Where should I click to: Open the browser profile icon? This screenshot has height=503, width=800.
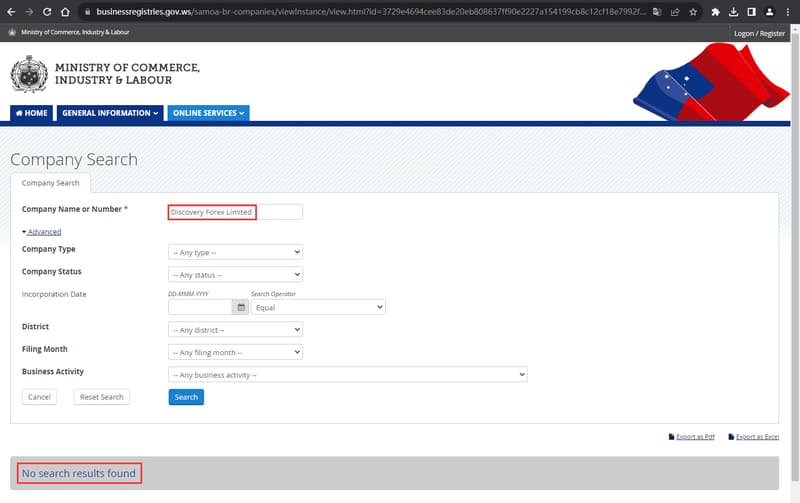tap(769, 12)
